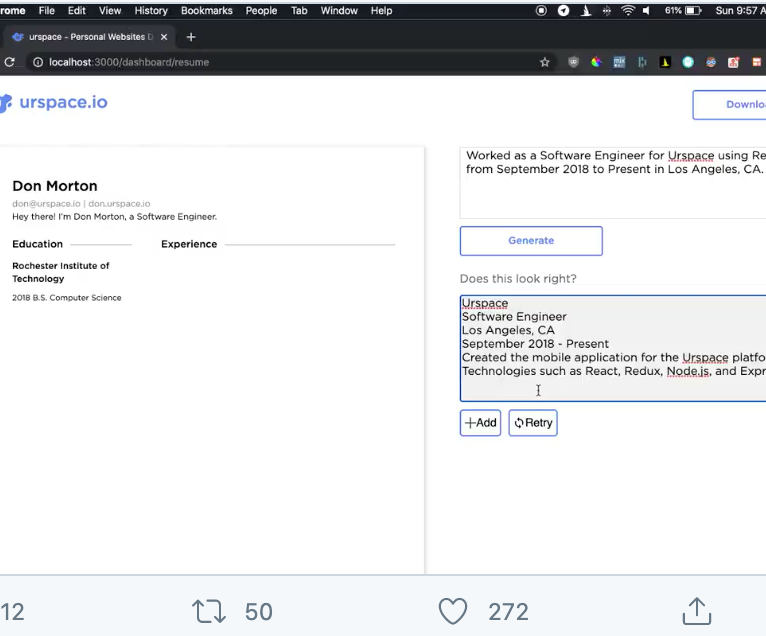Click the Wi-Fi icon in menu bar
Image resolution: width=766 pixels, height=636 pixels.
point(628,10)
